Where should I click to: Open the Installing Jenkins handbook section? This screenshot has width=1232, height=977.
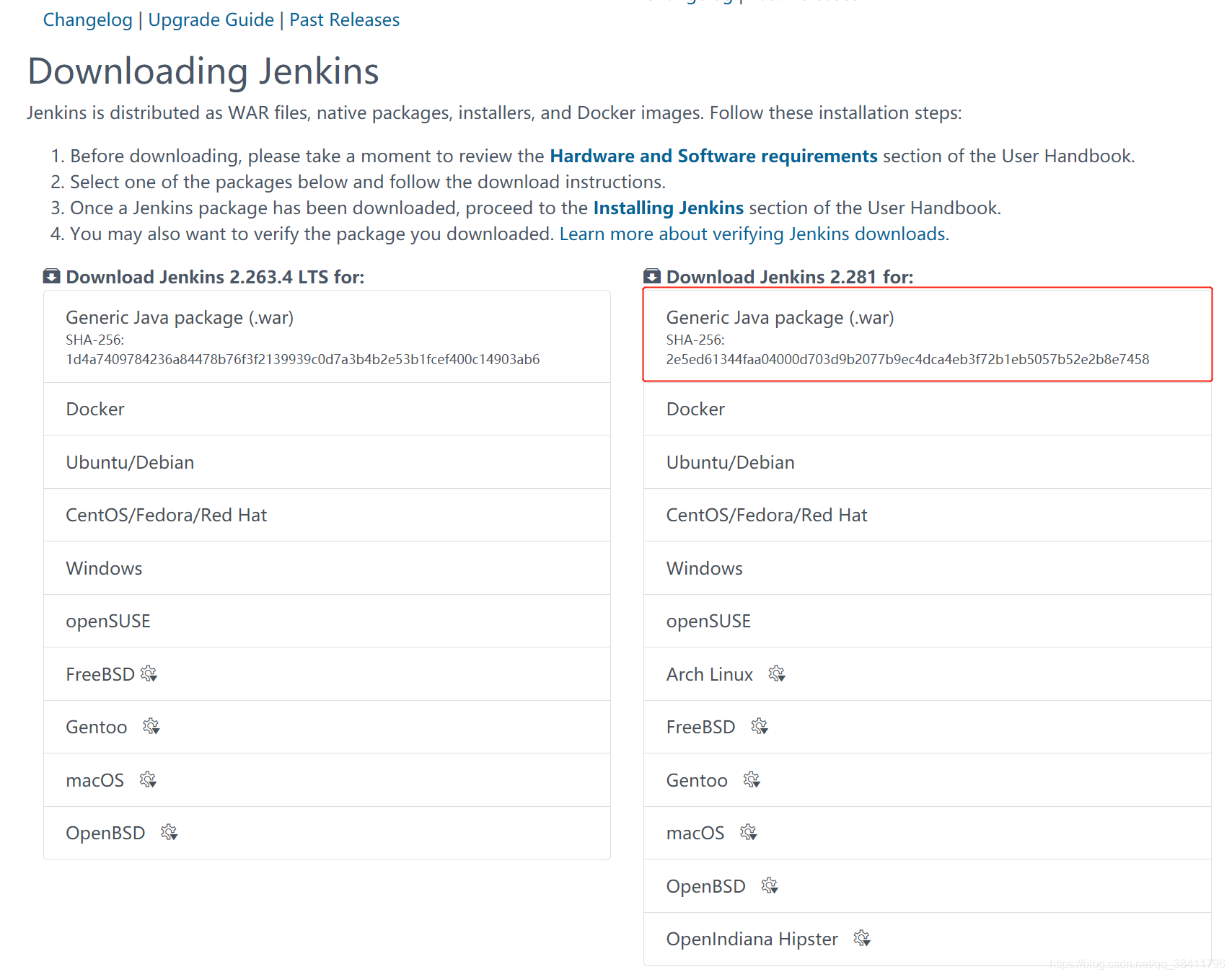click(x=667, y=208)
